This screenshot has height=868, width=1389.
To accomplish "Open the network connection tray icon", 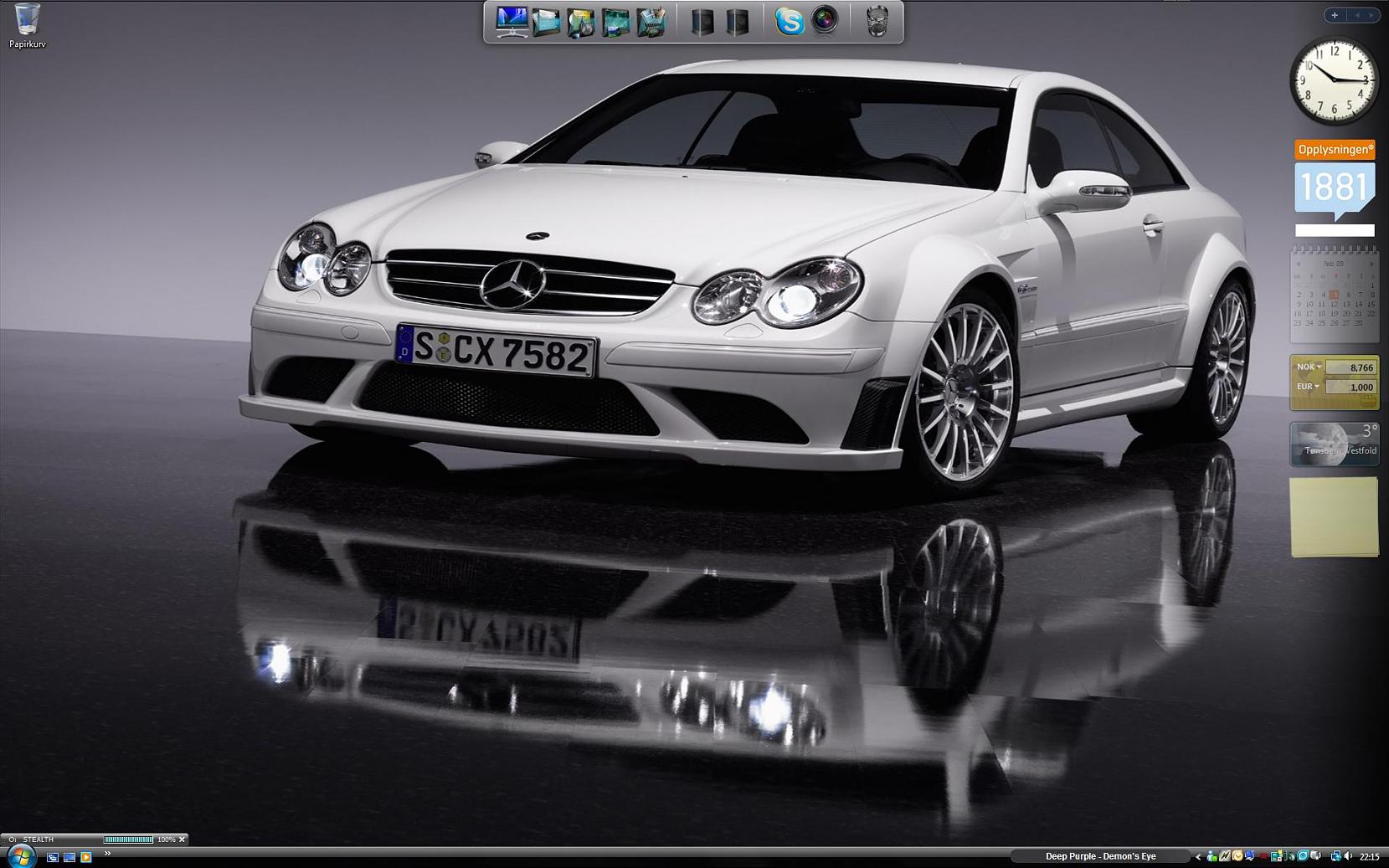I will (x=1335, y=857).
